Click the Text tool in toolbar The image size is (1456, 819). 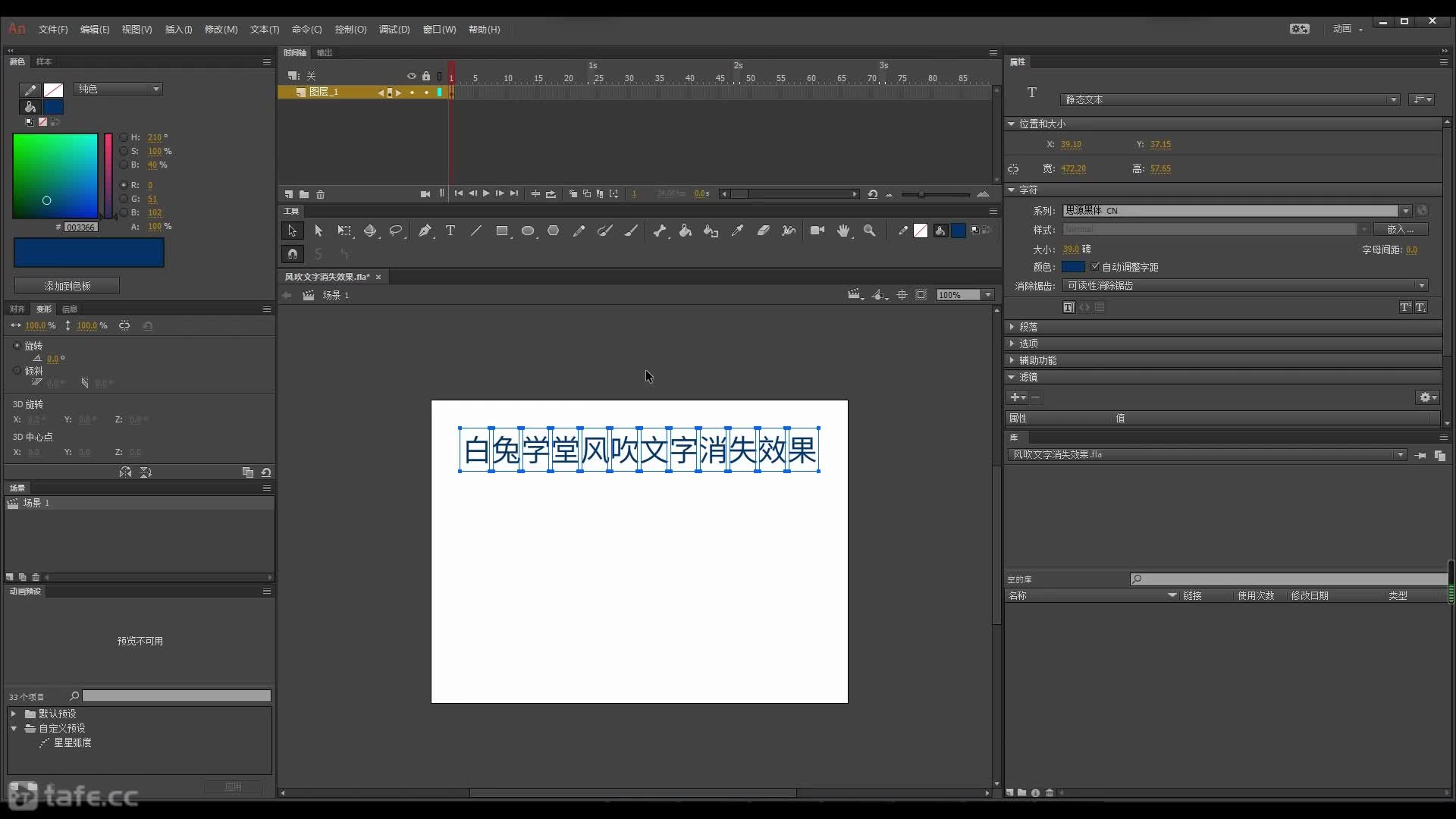pyautogui.click(x=450, y=230)
